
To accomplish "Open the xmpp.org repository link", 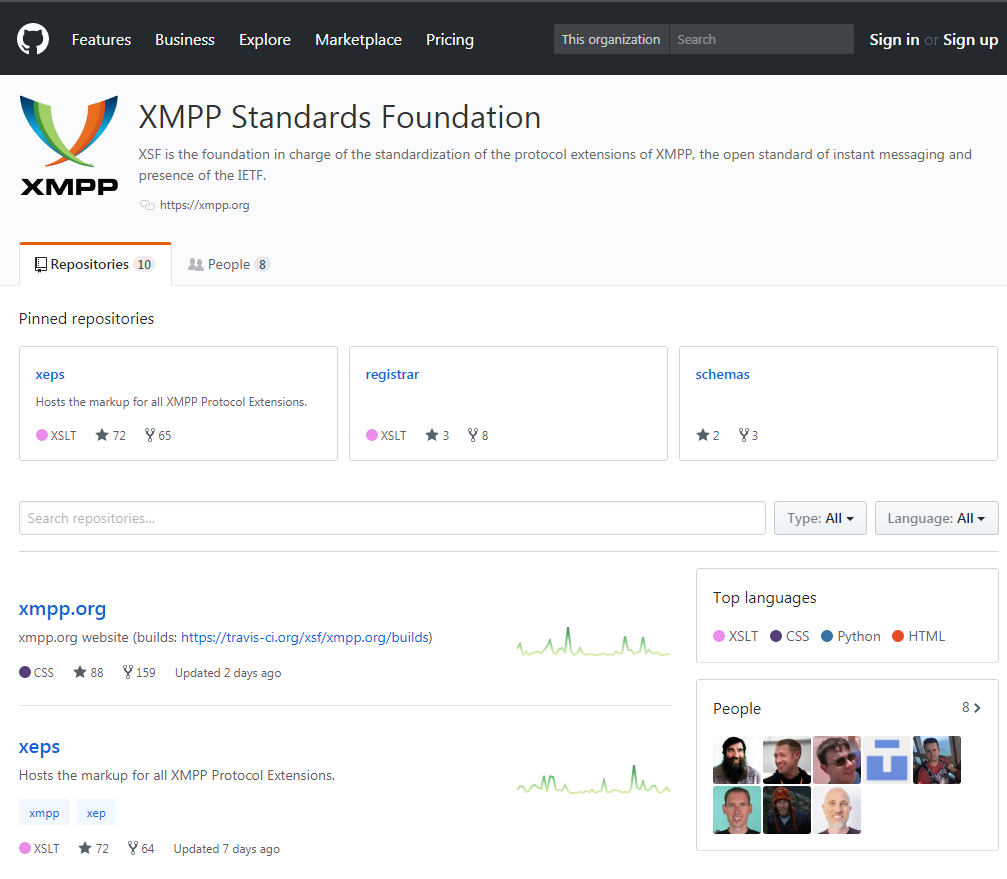I will tap(62, 608).
